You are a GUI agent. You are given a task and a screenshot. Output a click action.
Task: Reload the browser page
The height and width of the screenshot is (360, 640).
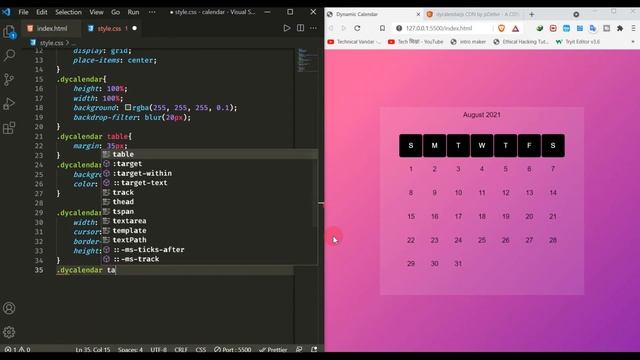coord(357,28)
